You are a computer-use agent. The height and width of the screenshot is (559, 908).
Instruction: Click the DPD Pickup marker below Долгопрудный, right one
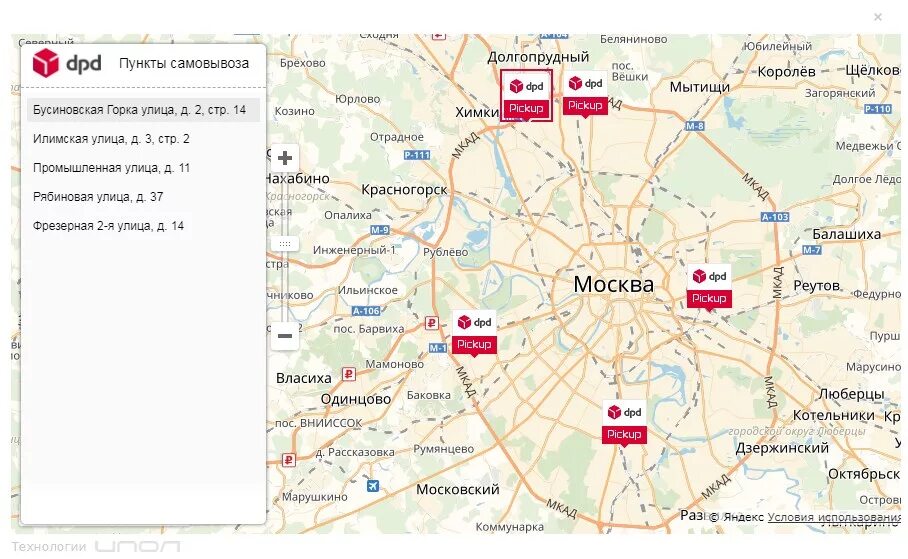(x=585, y=94)
